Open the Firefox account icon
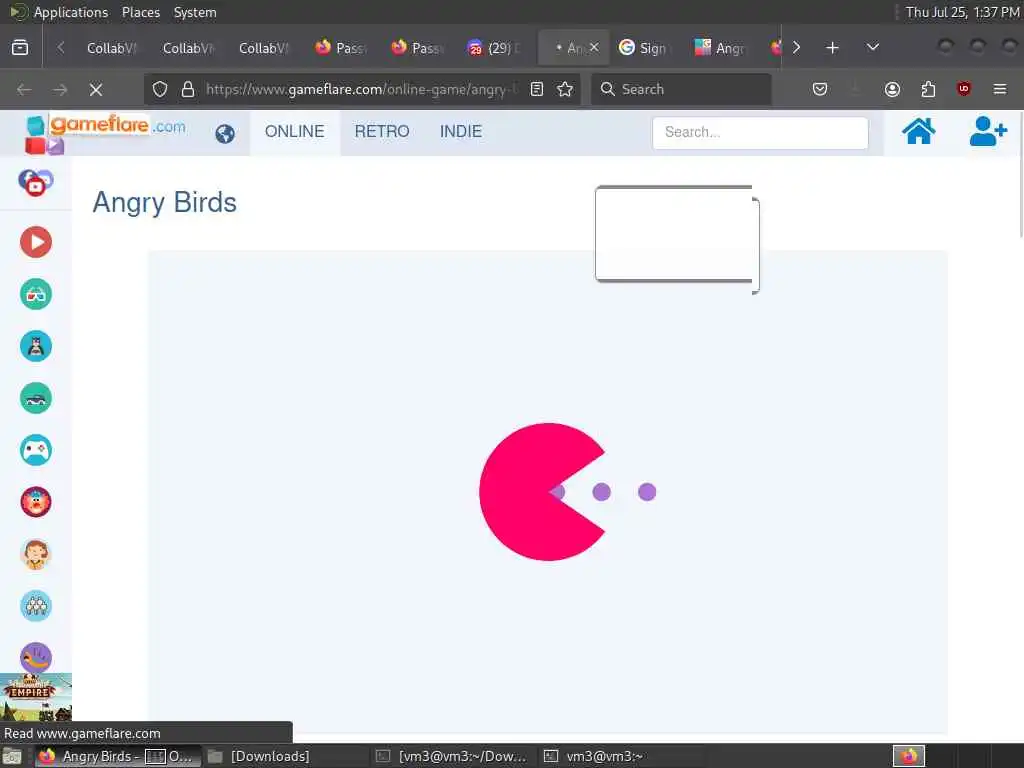The height and width of the screenshot is (768, 1024). tap(892, 89)
